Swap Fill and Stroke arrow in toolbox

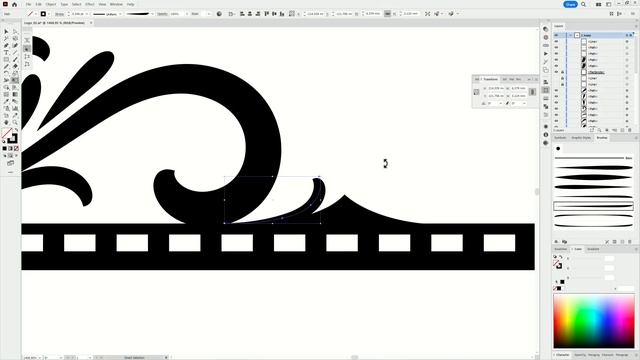pyautogui.click(x=16, y=130)
